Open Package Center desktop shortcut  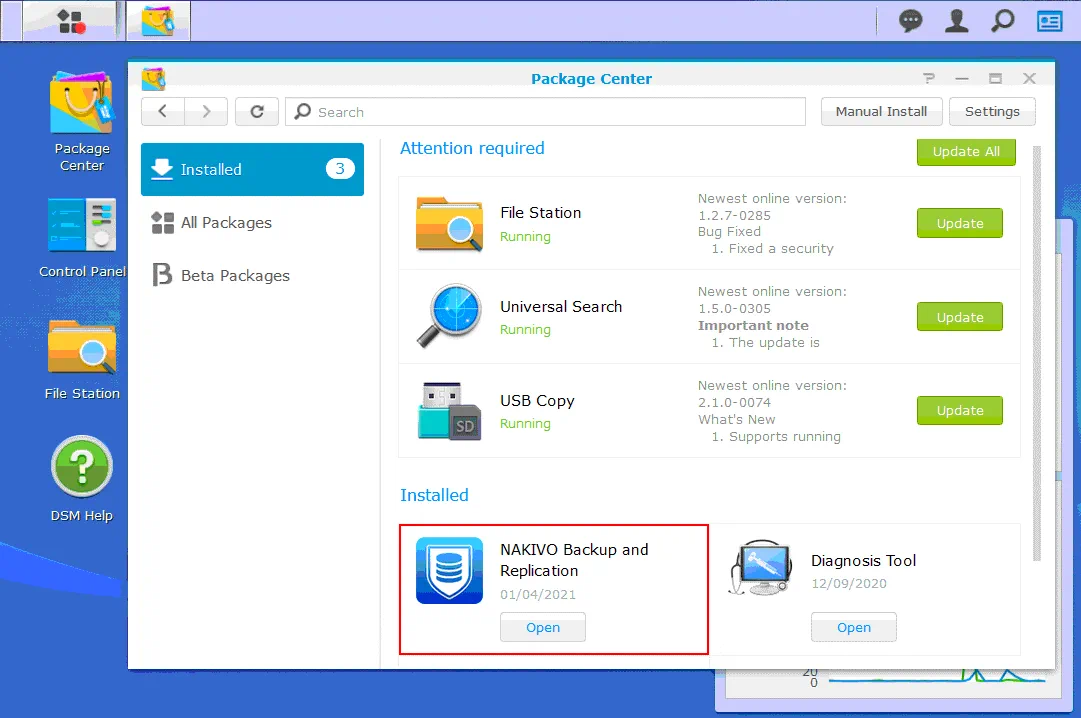pos(82,105)
